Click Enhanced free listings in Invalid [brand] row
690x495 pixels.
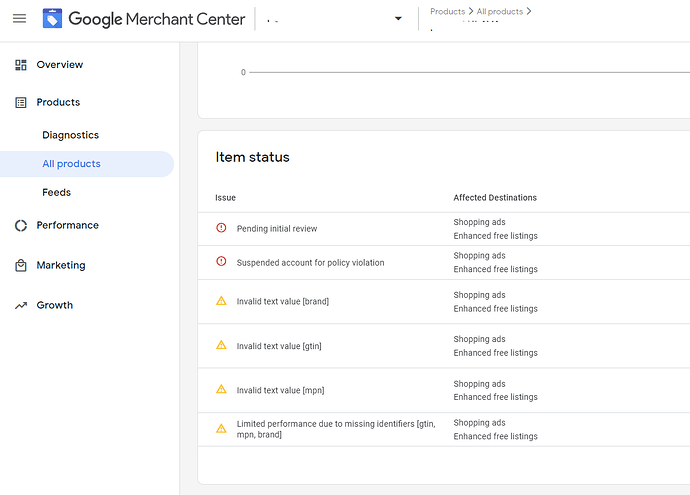495,309
